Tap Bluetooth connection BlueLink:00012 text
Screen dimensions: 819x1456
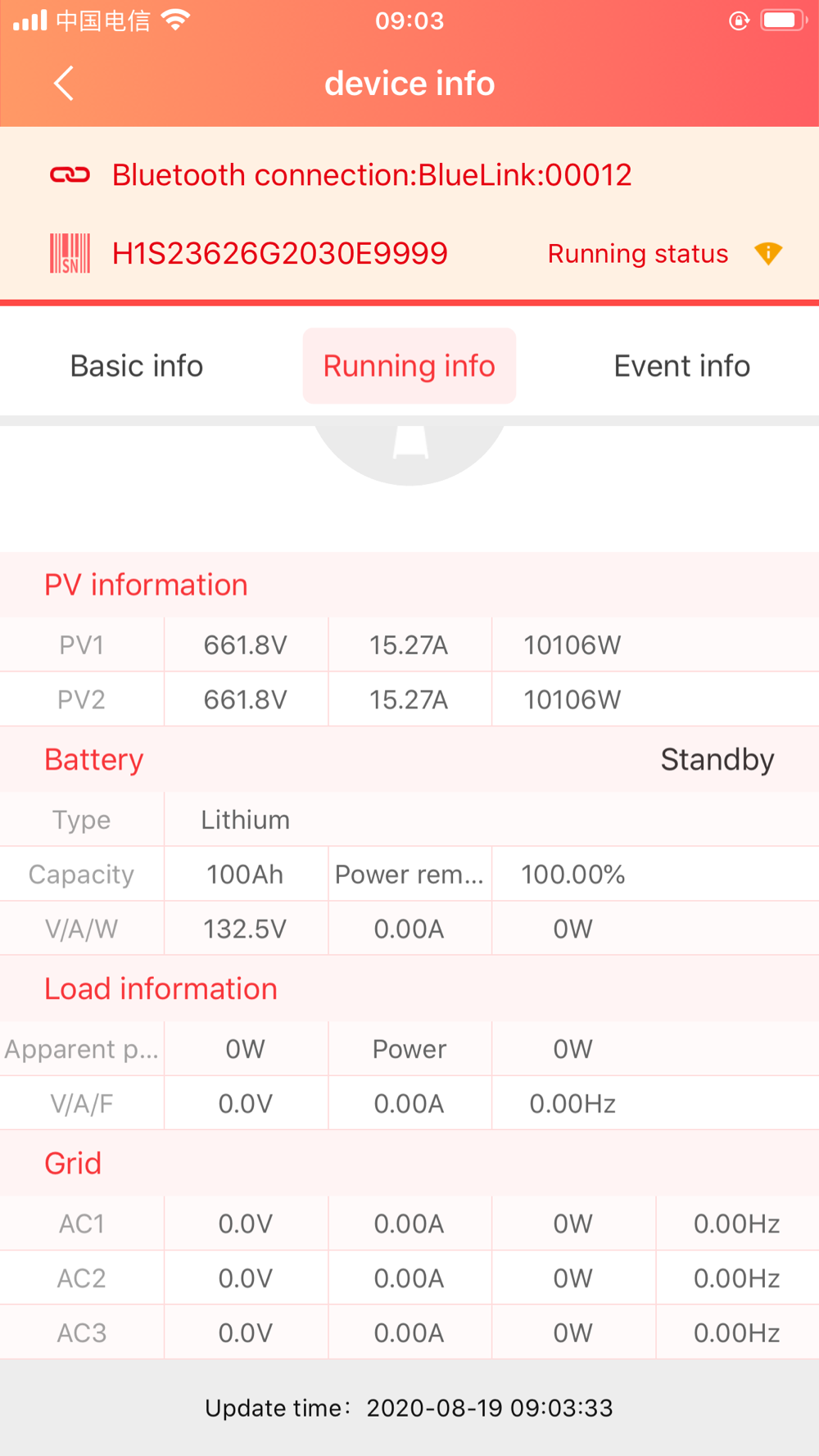[372, 174]
